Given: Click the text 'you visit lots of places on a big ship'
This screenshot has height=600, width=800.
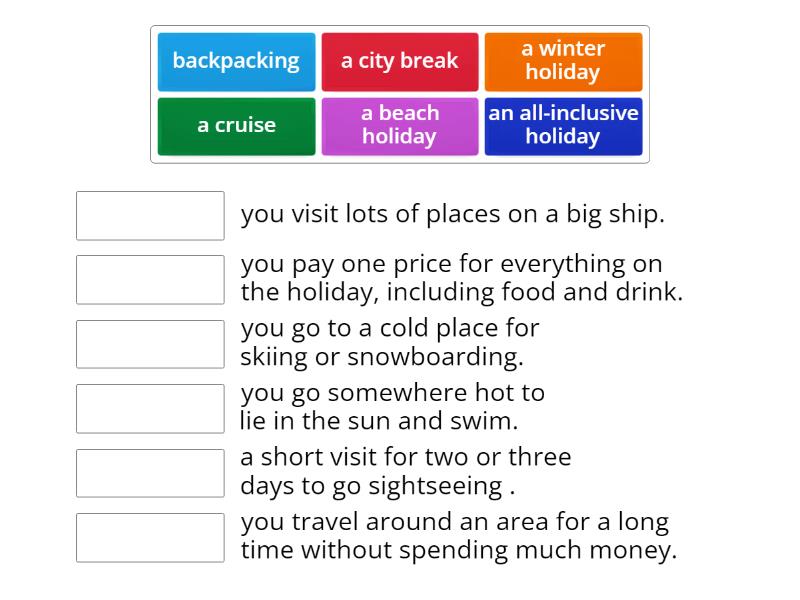Looking at the screenshot, I should [x=452, y=214].
